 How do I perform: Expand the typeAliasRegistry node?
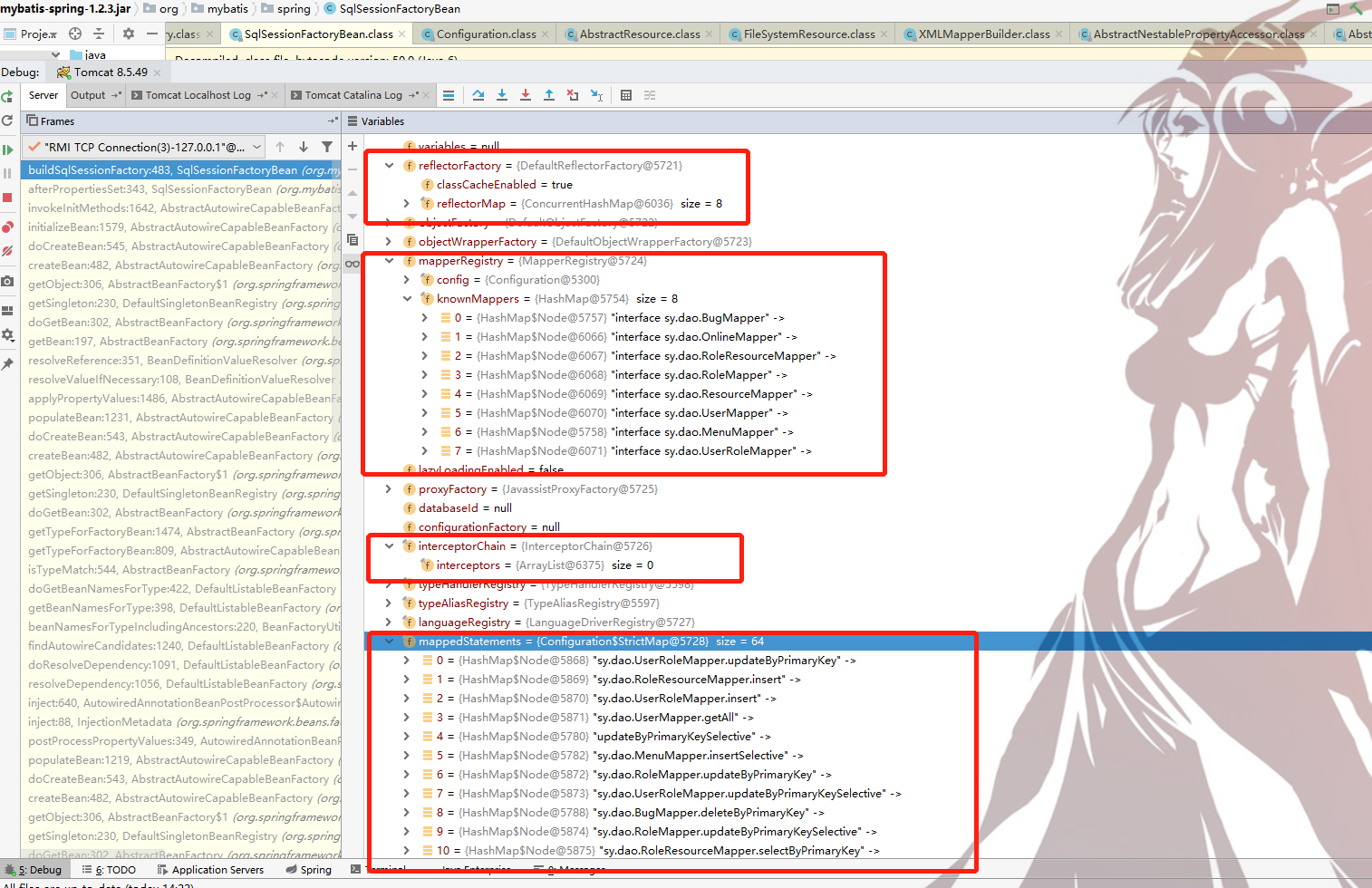click(x=389, y=603)
